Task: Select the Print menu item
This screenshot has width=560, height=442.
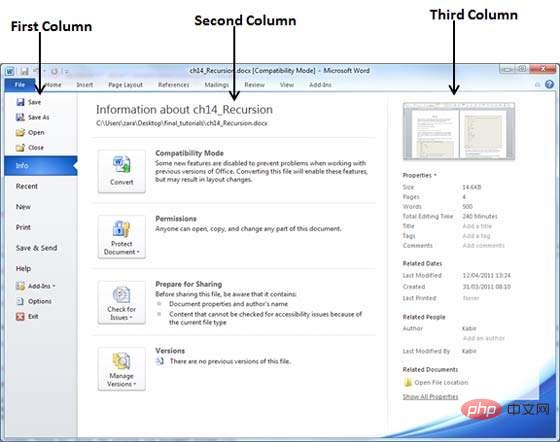Action: click(x=23, y=227)
